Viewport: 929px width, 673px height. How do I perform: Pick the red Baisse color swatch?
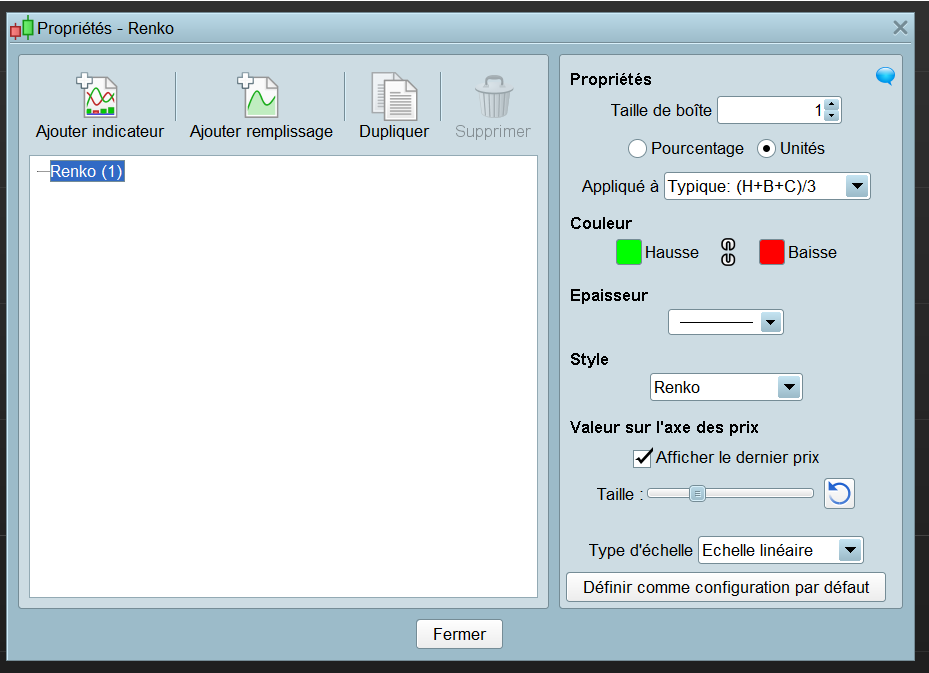point(771,252)
